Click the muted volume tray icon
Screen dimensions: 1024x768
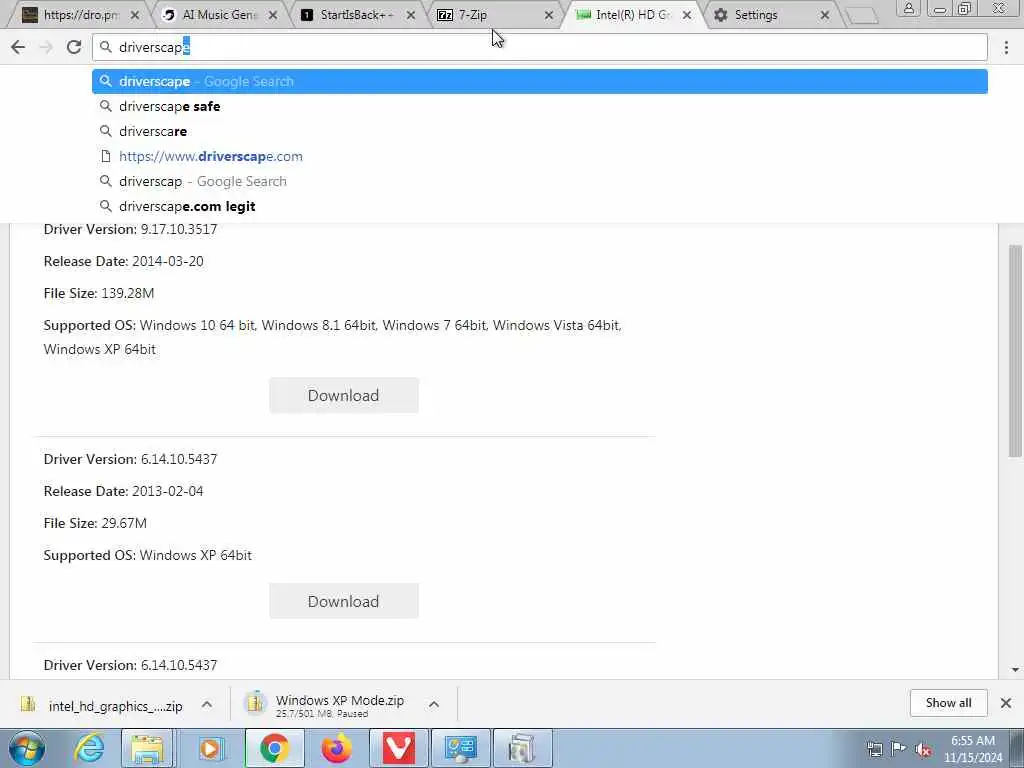[923, 749]
